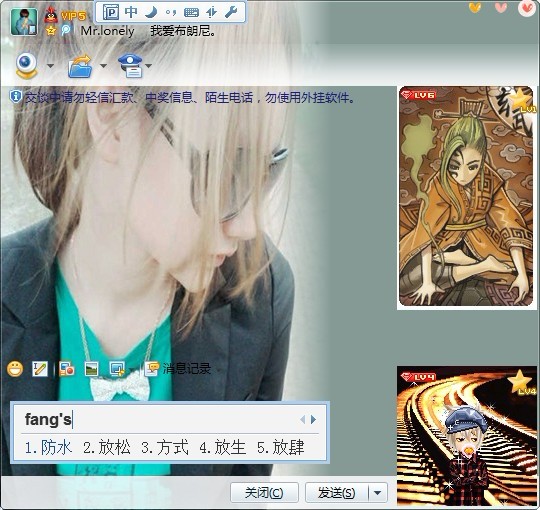540x510 pixels.
Task: Click the safety warning text about 汇款 and 中奖信息
Action: [x=190, y=98]
